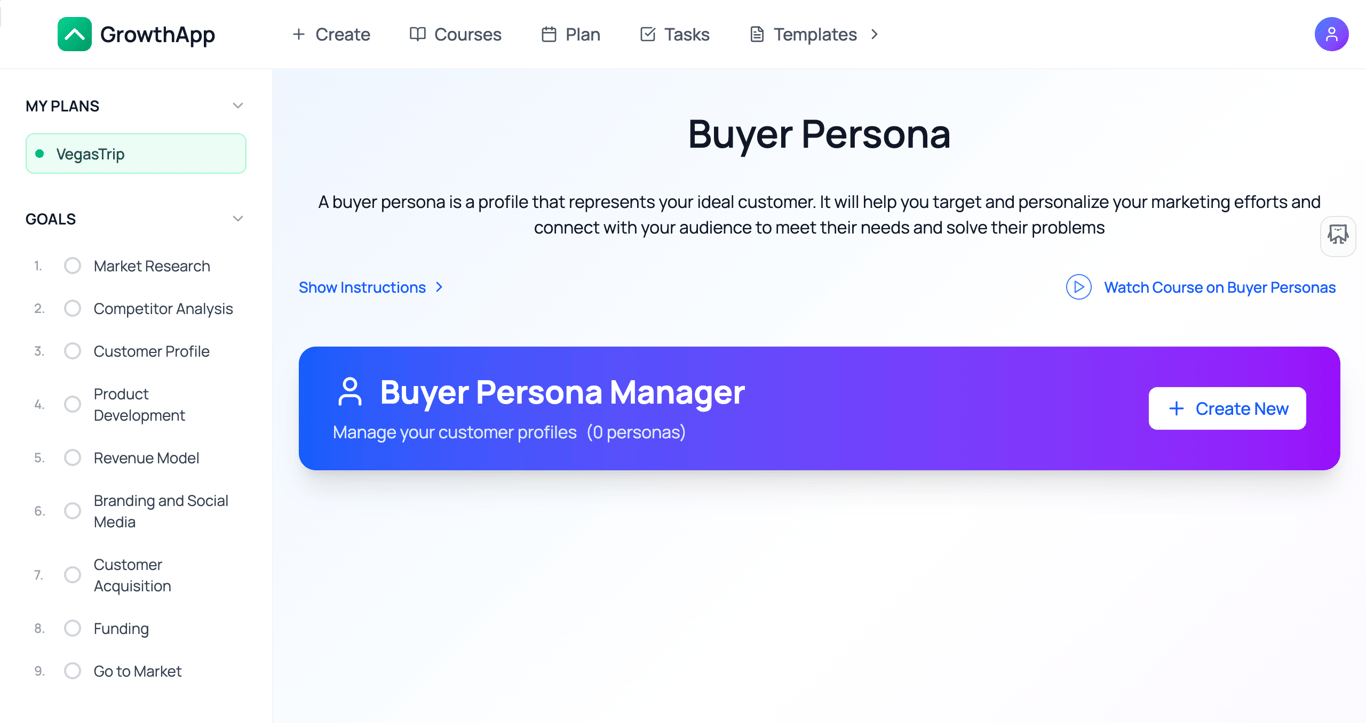
Task: Open the Customer Acquisition goal
Action: [x=132, y=575]
